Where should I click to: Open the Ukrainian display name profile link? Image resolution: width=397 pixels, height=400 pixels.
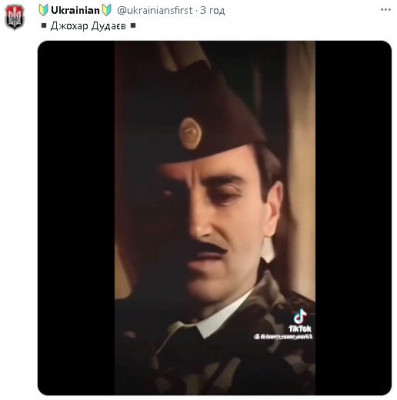(x=75, y=10)
